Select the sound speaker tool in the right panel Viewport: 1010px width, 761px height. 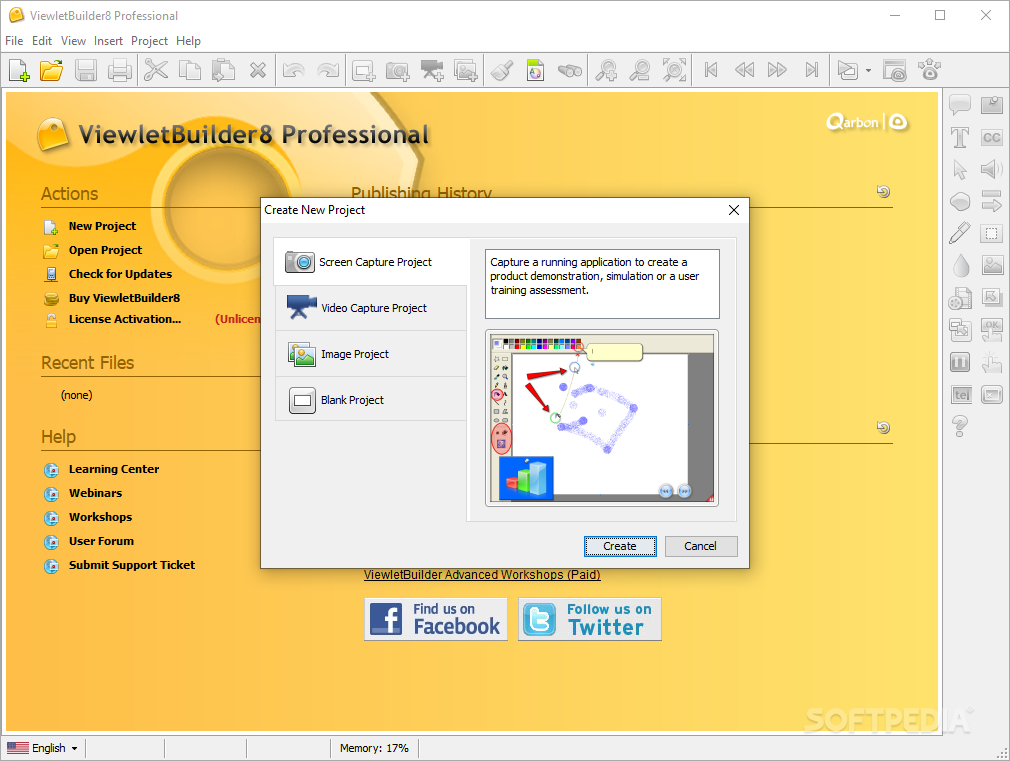(x=992, y=169)
